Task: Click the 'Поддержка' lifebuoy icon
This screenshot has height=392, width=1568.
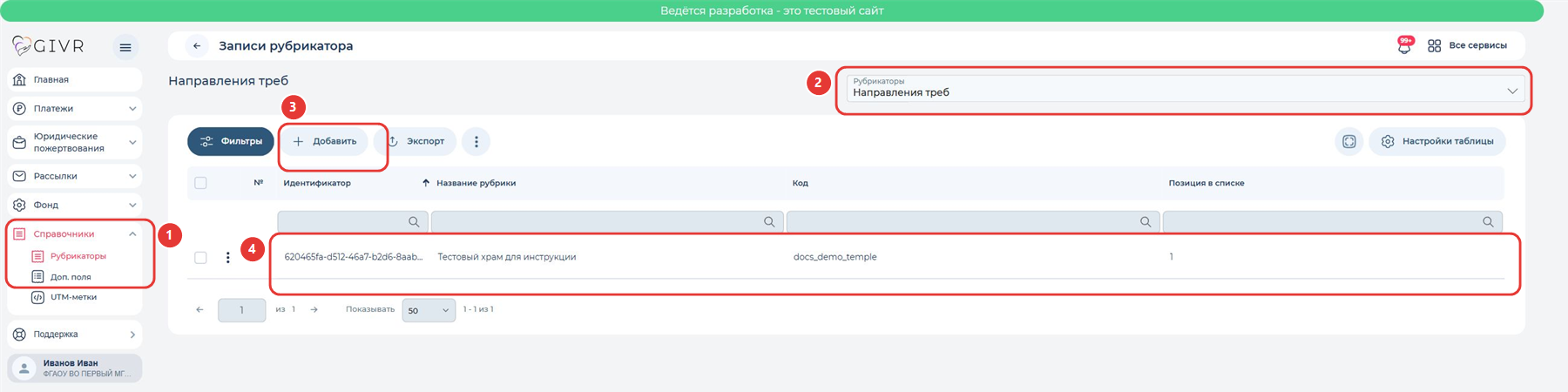Action: click(x=20, y=335)
